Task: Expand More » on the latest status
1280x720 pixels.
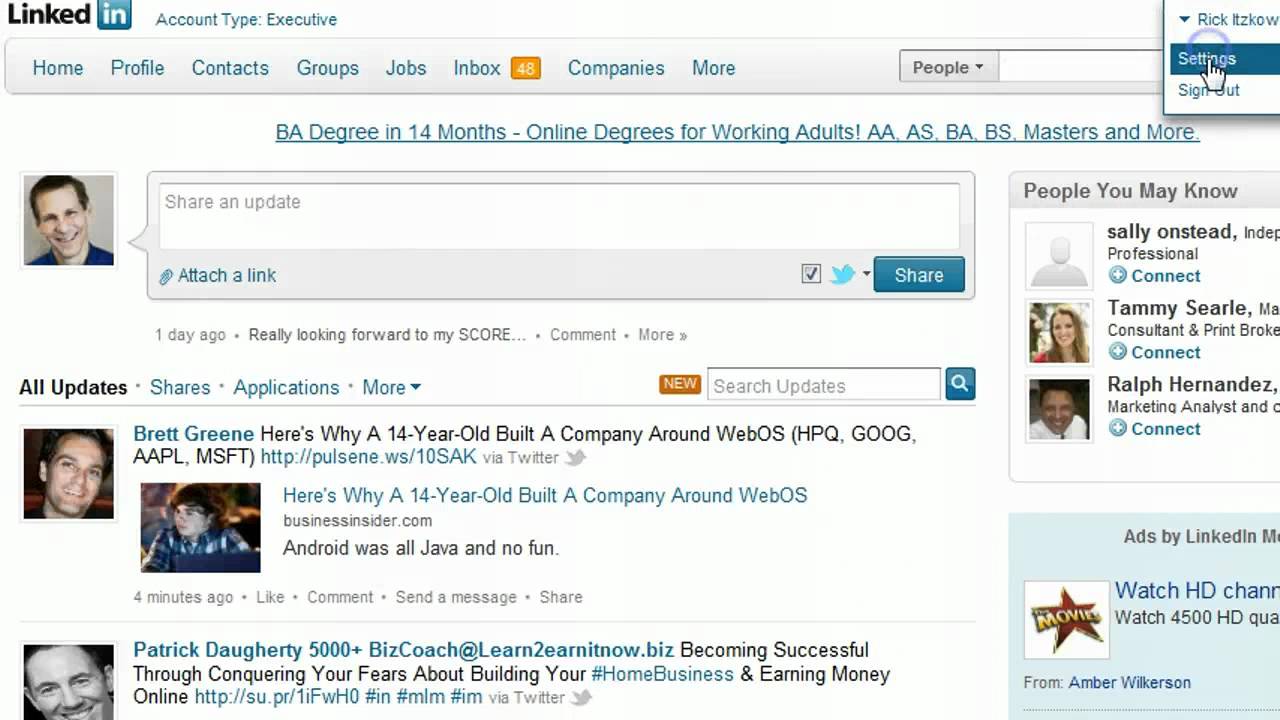Action: (662, 335)
